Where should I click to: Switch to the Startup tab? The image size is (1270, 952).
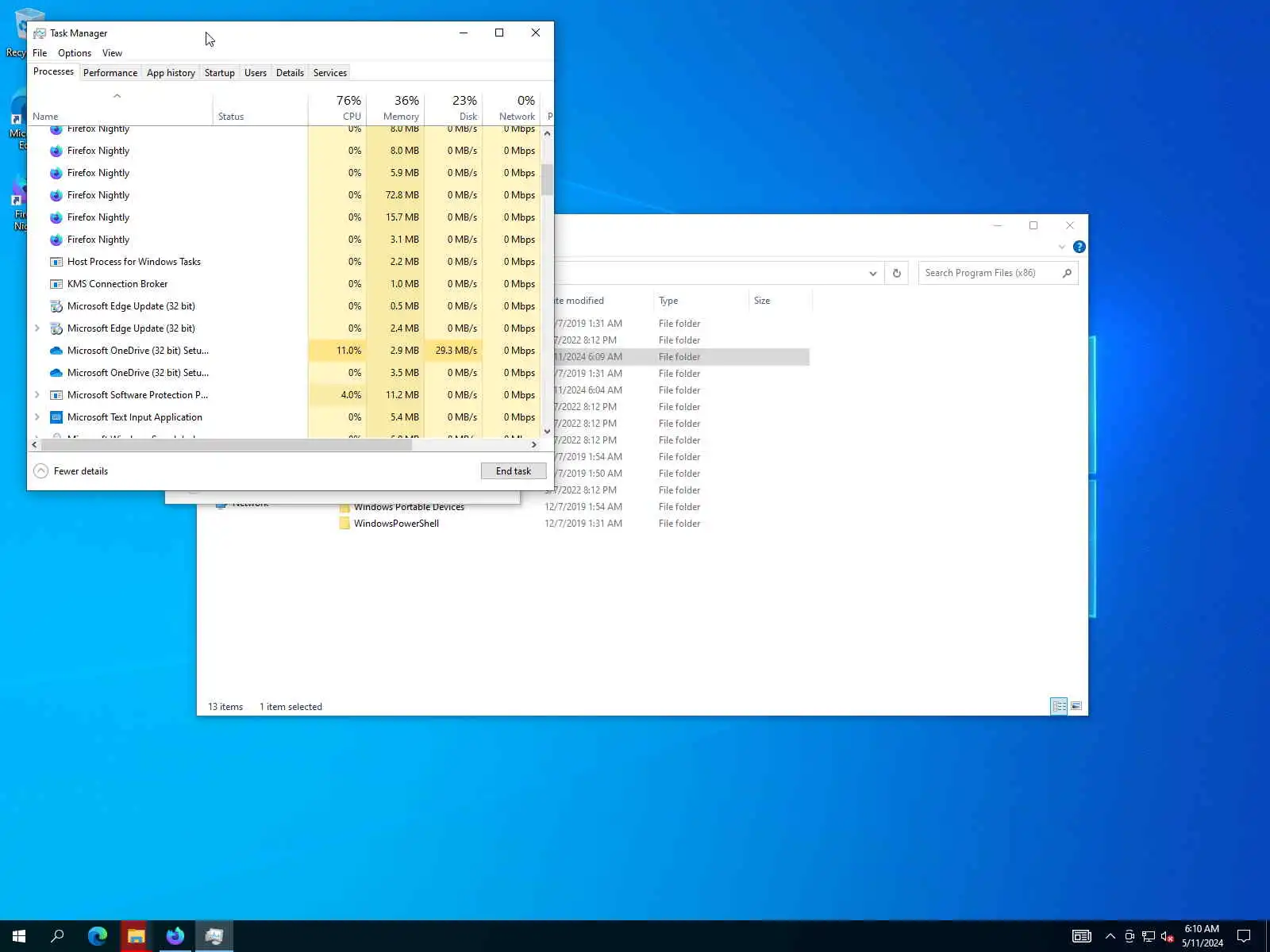pyautogui.click(x=220, y=73)
